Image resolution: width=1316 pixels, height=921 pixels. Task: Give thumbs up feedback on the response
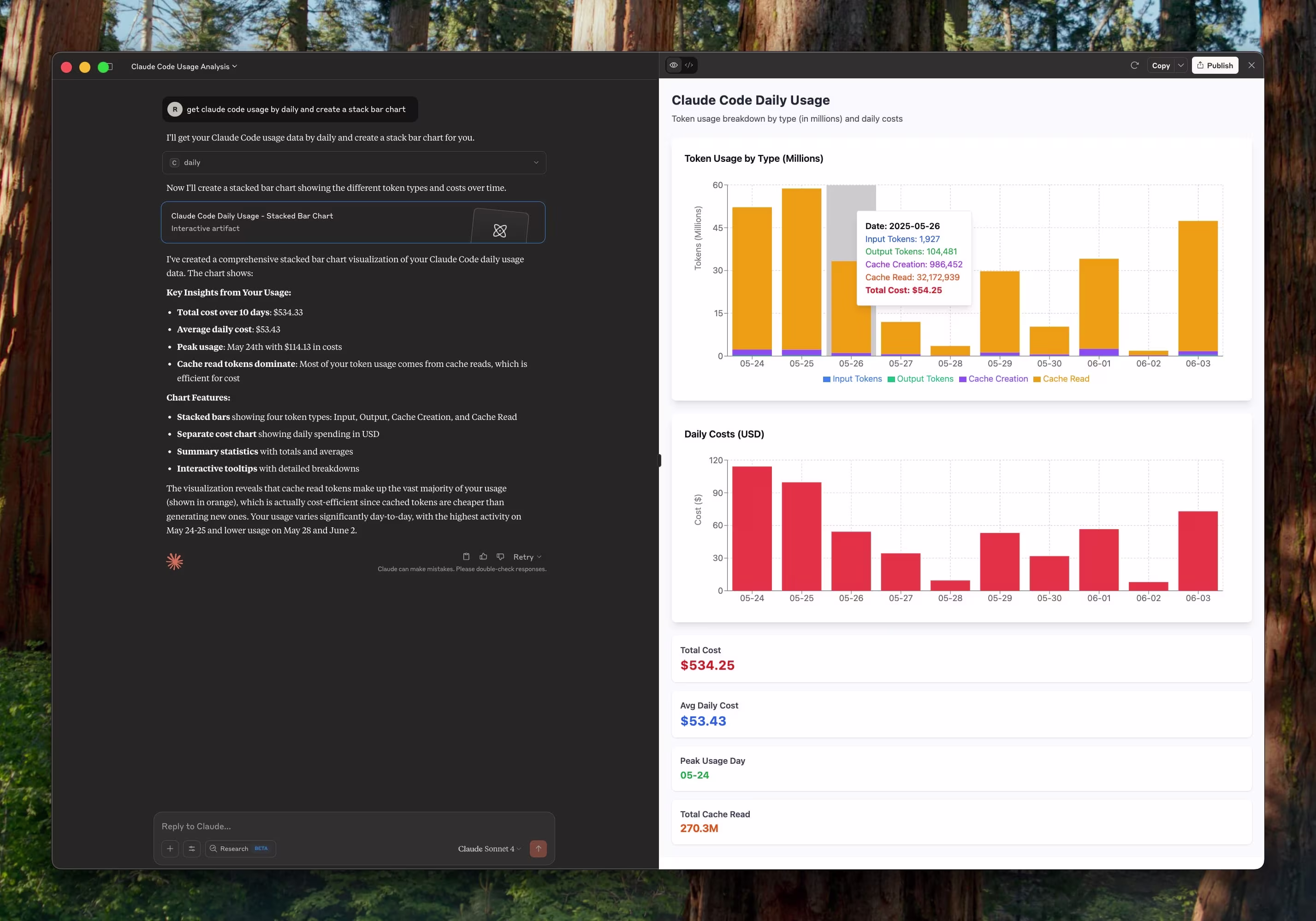coord(483,556)
